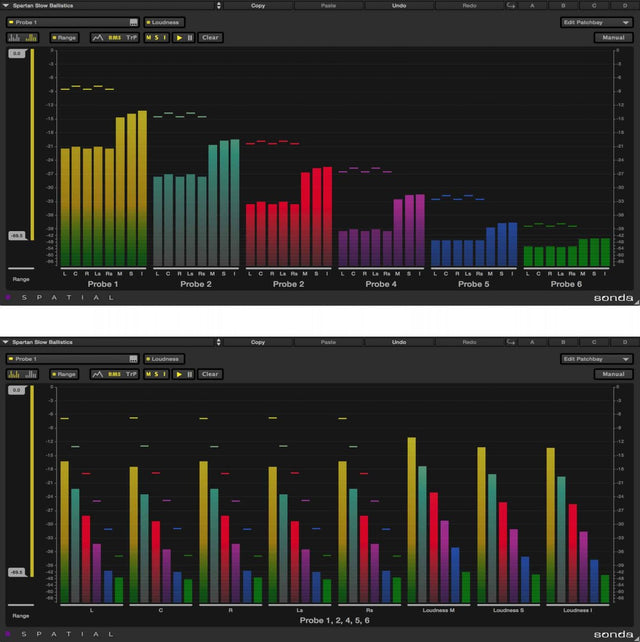640x642 pixels.
Task: Toggle the Range option in bottom toolbar
Action: [x=64, y=374]
